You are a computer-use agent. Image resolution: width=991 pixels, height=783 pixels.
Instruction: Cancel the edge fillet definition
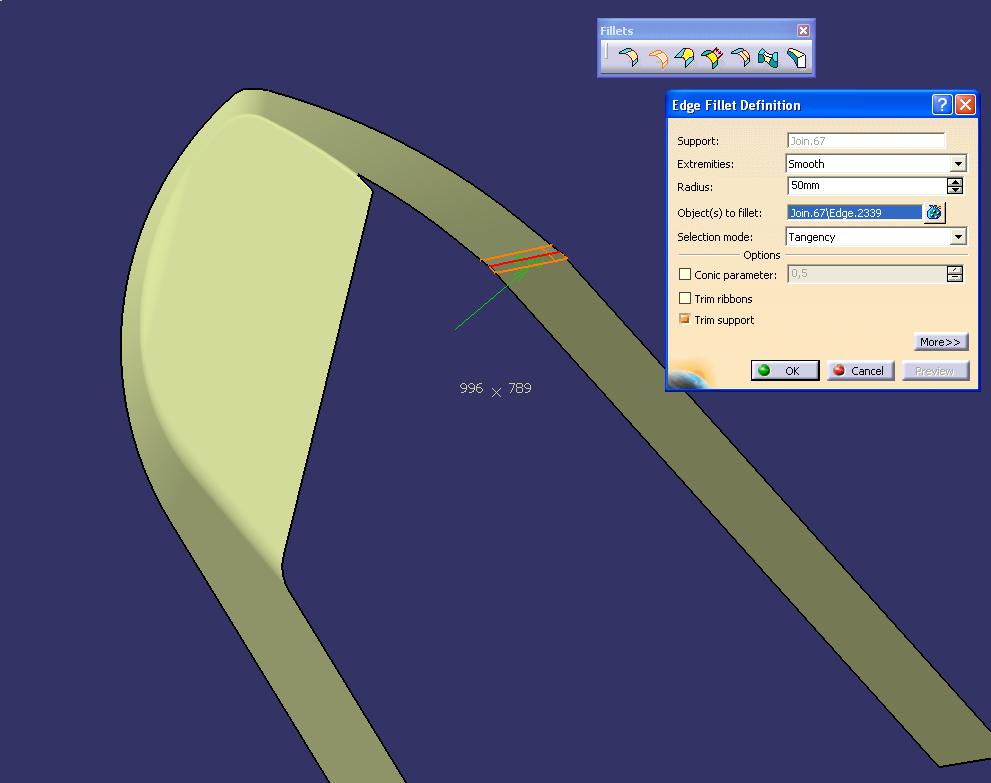click(x=860, y=370)
